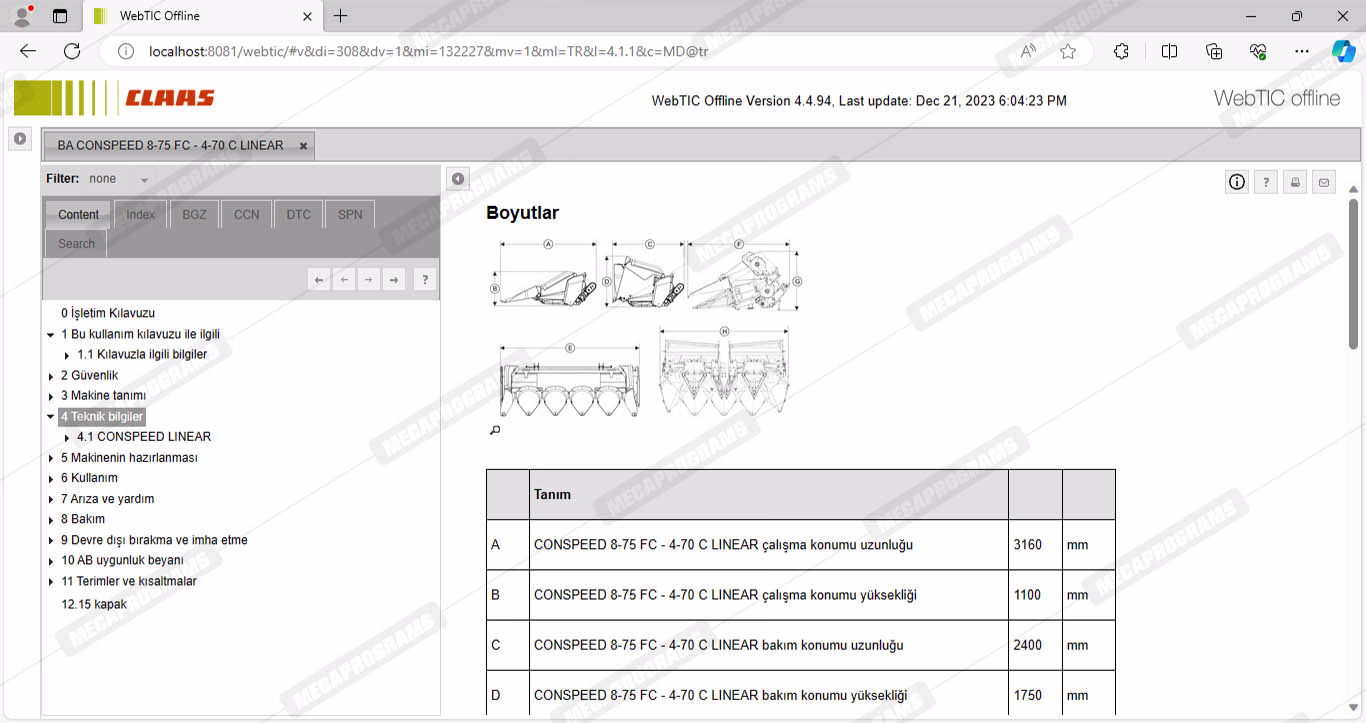Expand the 2 Güvenlik tree node
The image size is (1366, 723).
(x=51, y=376)
